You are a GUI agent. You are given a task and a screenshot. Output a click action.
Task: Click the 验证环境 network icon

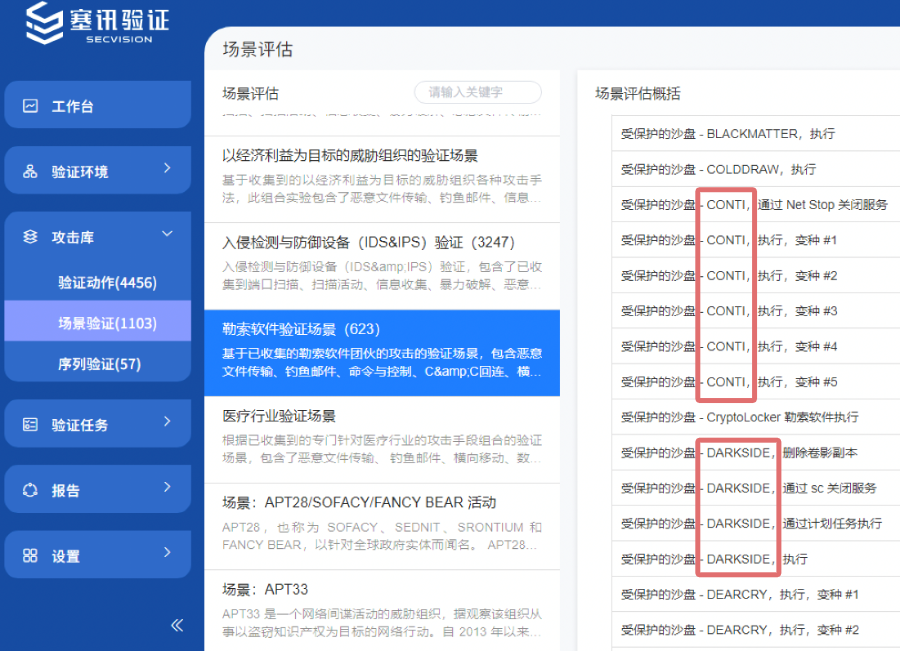pyautogui.click(x=30, y=172)
